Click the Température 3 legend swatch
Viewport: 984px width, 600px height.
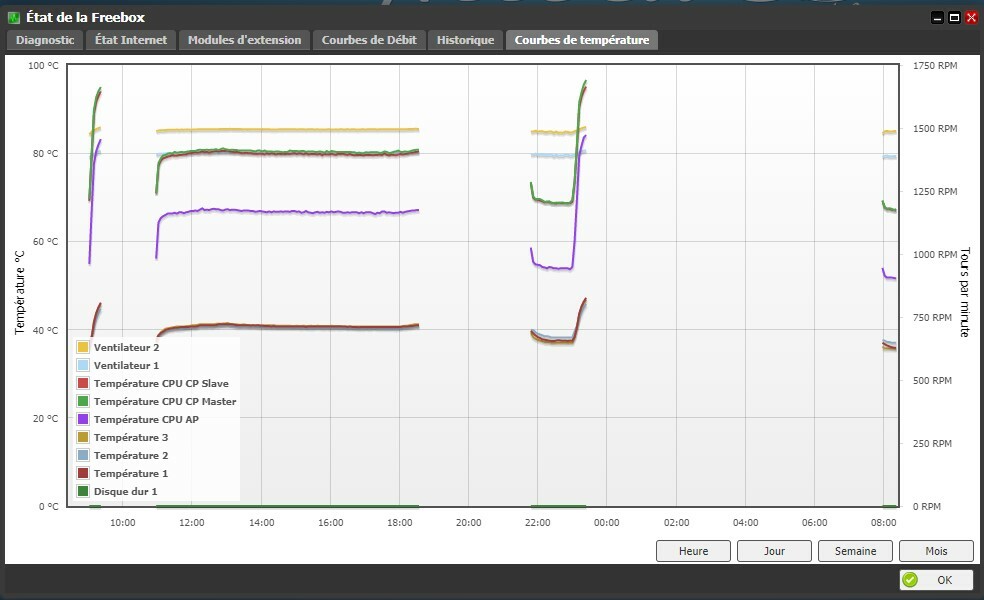click(x=83, y=437)
